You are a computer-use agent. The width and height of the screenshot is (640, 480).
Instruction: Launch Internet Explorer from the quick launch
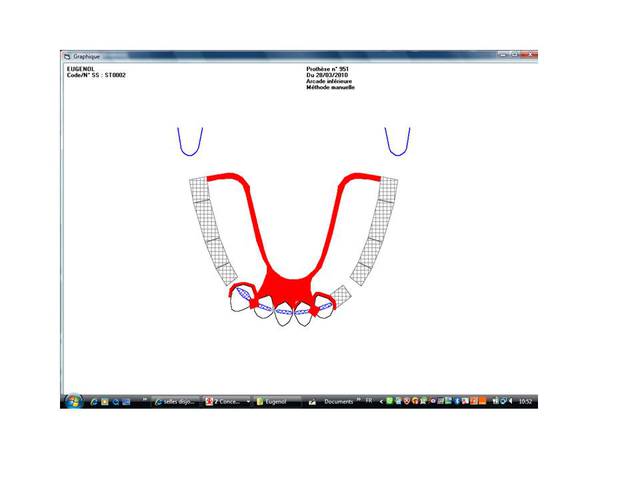pos(93,402)
